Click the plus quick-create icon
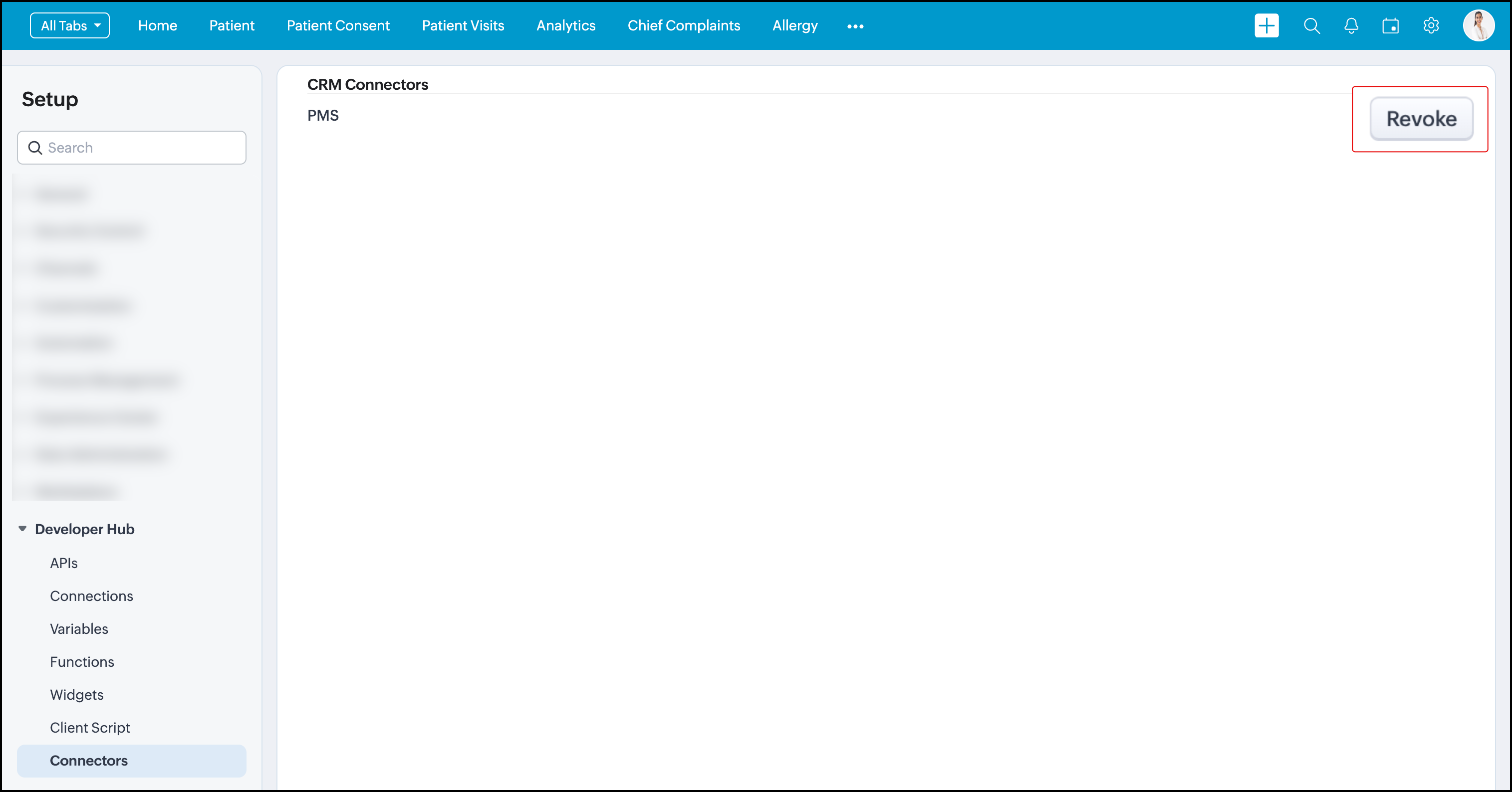 pyautogui.click(x=1266, y=26)
